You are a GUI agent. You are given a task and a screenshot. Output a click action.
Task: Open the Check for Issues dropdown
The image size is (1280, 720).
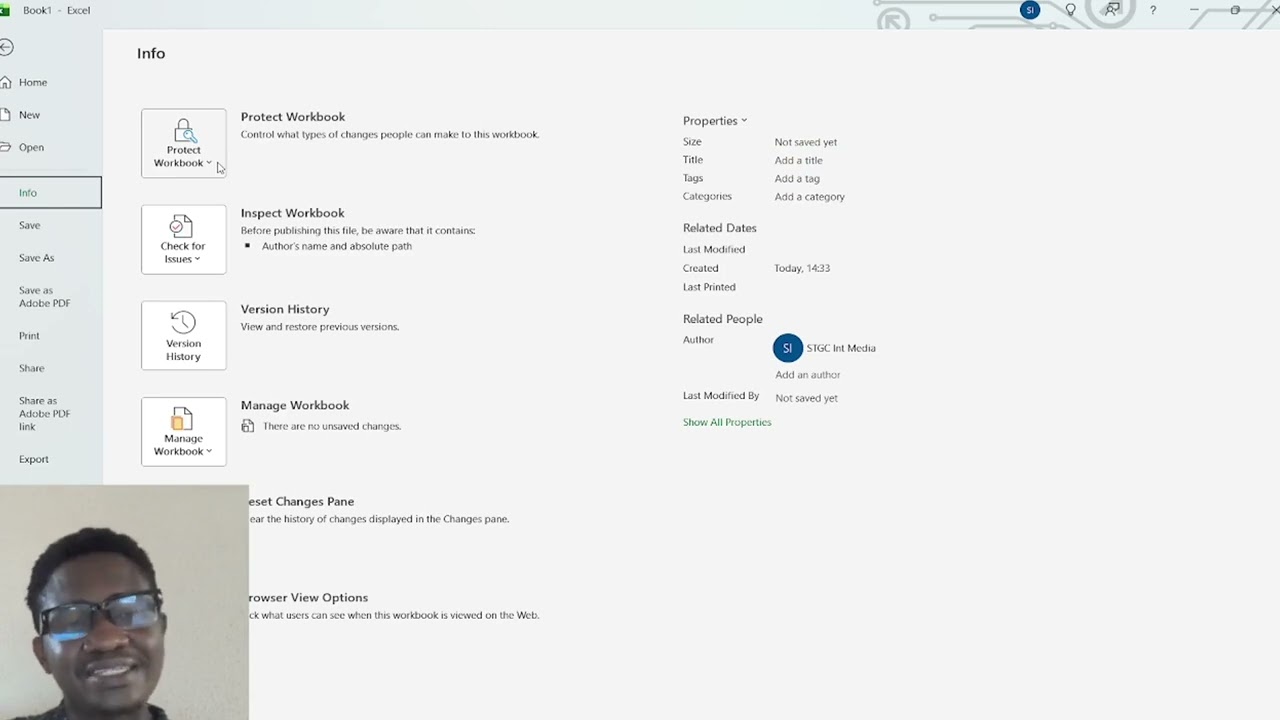point(183,239)
